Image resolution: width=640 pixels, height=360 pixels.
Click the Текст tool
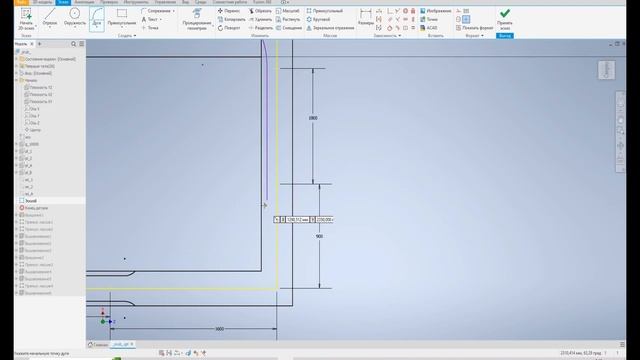click(x=149, y=19)
